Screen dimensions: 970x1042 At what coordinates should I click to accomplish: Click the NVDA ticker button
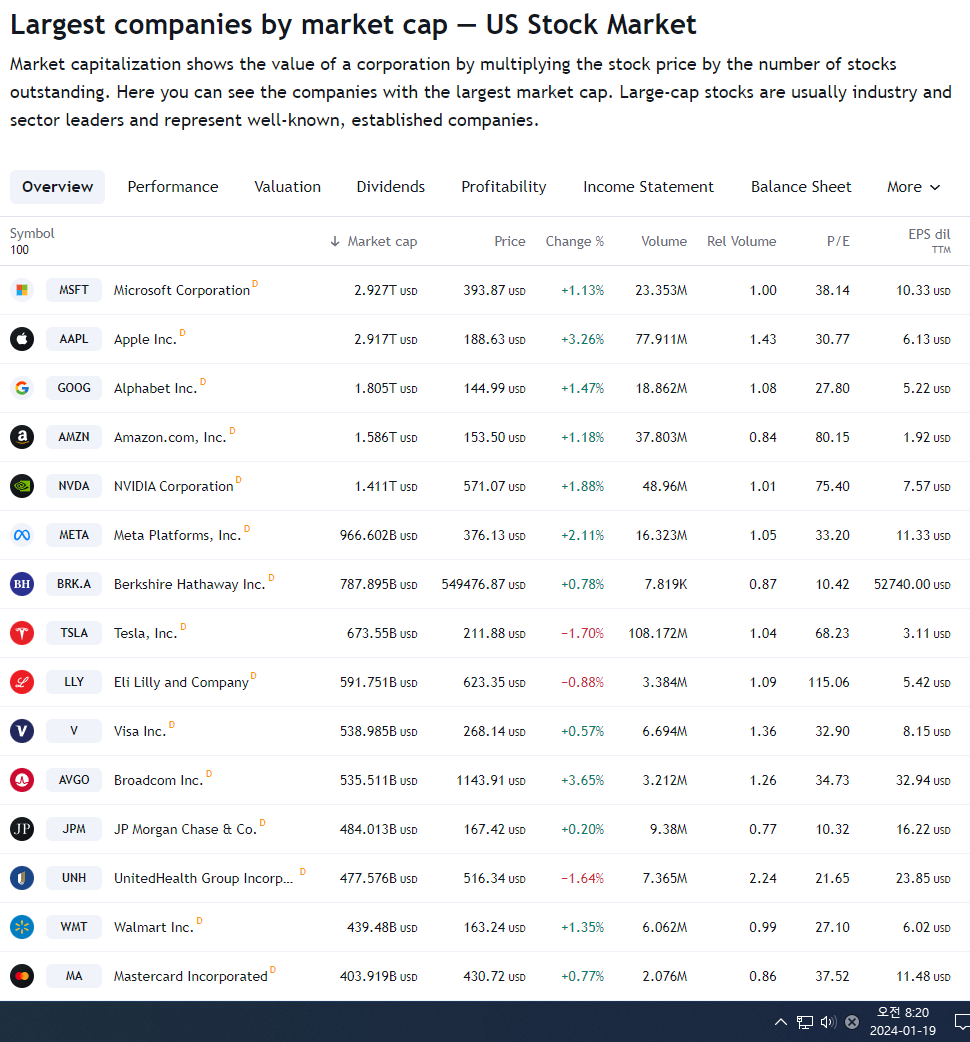74,486
